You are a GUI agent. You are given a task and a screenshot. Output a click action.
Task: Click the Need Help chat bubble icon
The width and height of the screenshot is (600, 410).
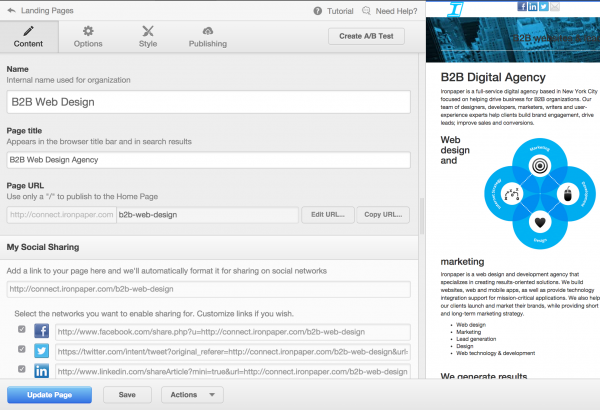[366, 11]
